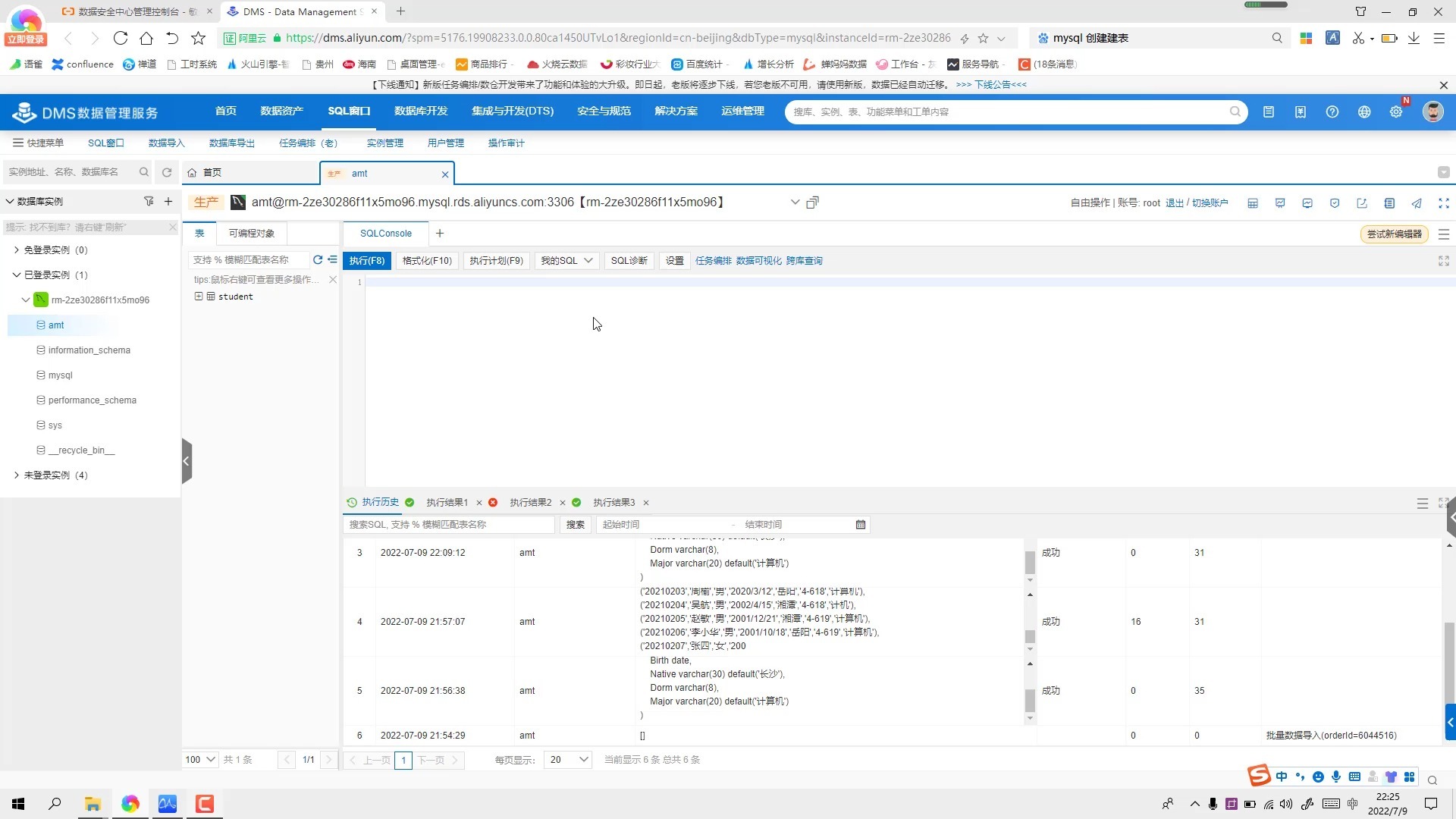The height and width of the screenshot is (819, 1456).
Task: Expand the student table node
Action: point(199,297)
